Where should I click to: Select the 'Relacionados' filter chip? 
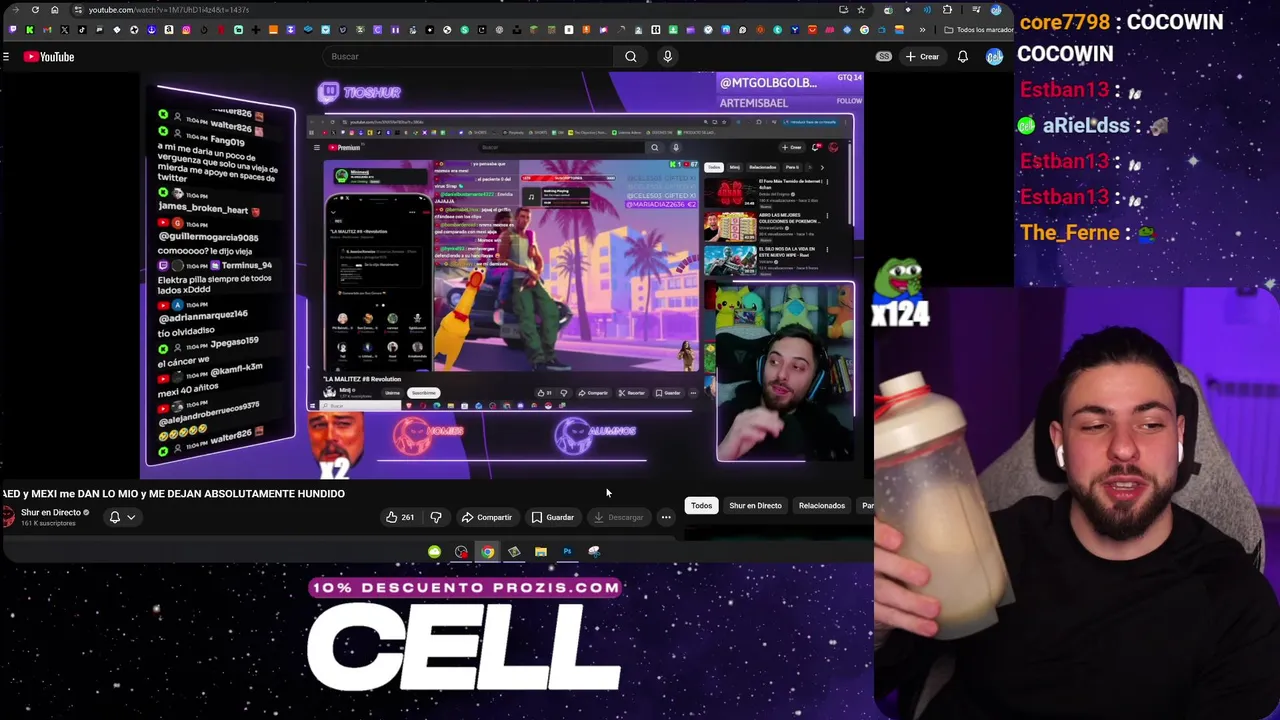coord(822,506)
